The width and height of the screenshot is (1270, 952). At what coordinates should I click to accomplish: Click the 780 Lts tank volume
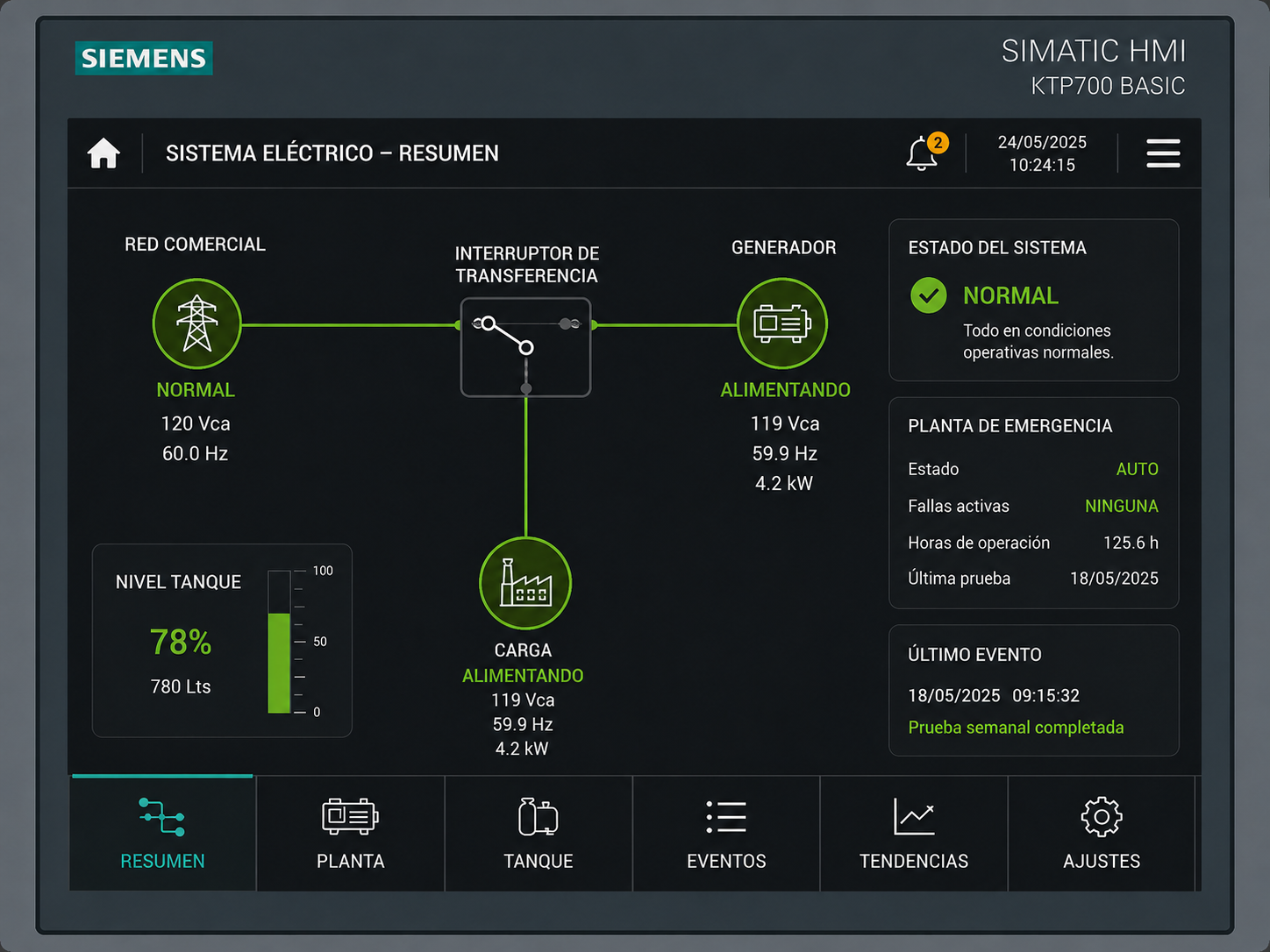181,686
